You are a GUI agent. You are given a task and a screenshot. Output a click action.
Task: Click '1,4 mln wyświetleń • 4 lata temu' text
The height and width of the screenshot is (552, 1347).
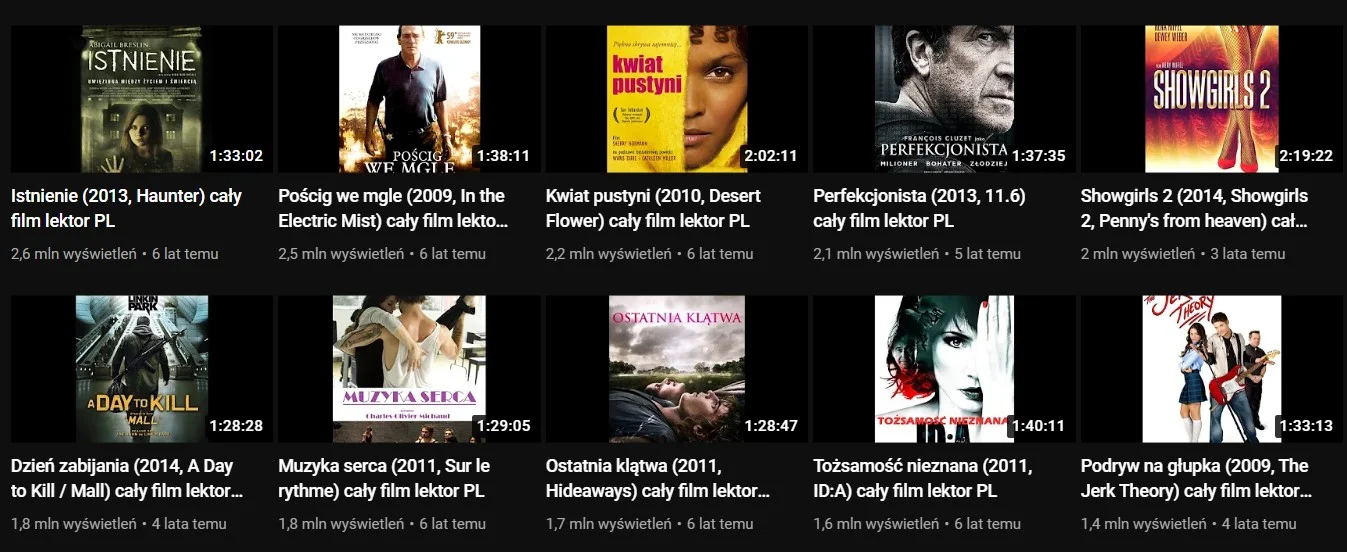(x=1189, y=524)
